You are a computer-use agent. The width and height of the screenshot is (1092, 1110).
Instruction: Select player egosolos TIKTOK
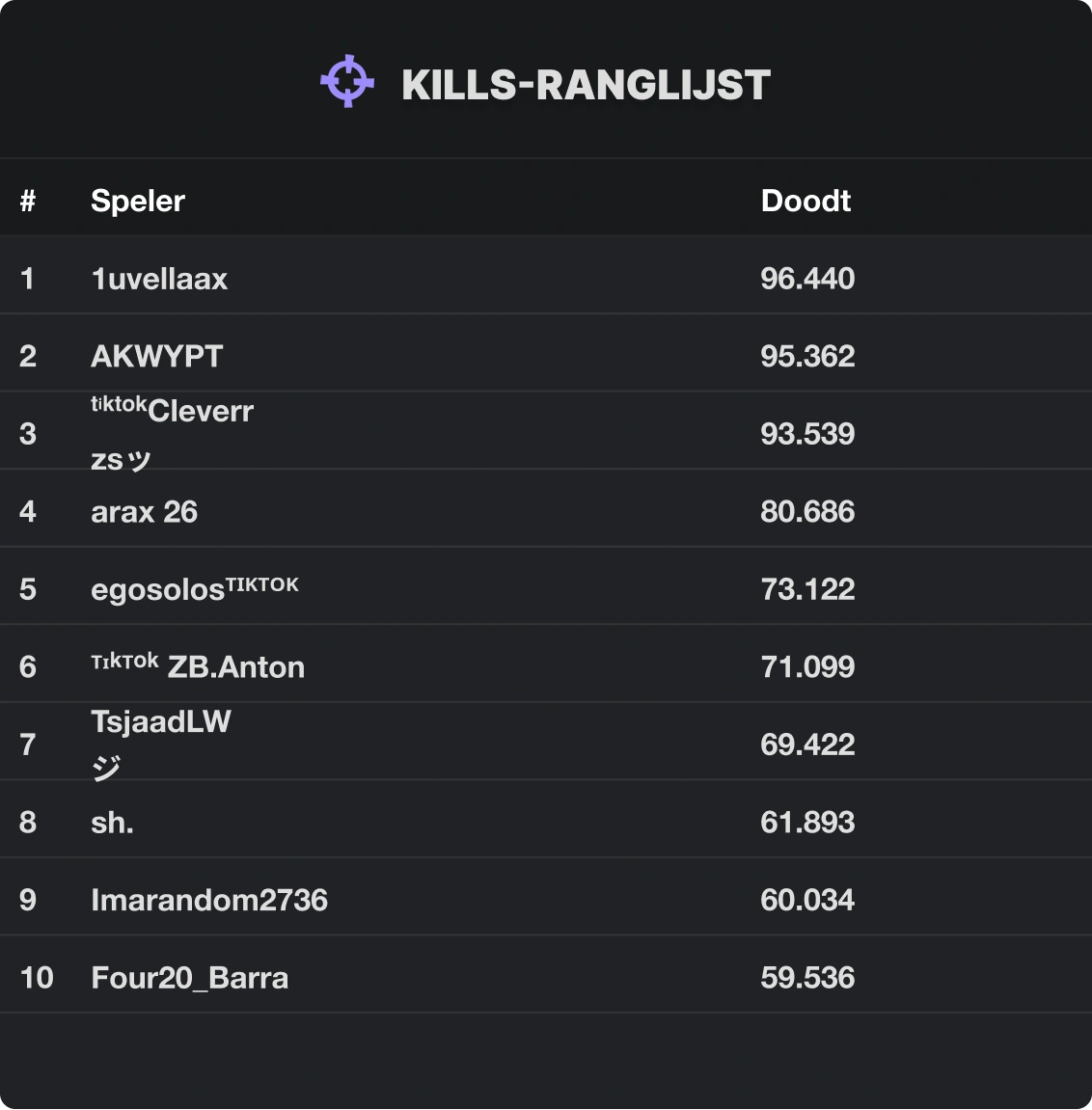click(x=195, y=588)
